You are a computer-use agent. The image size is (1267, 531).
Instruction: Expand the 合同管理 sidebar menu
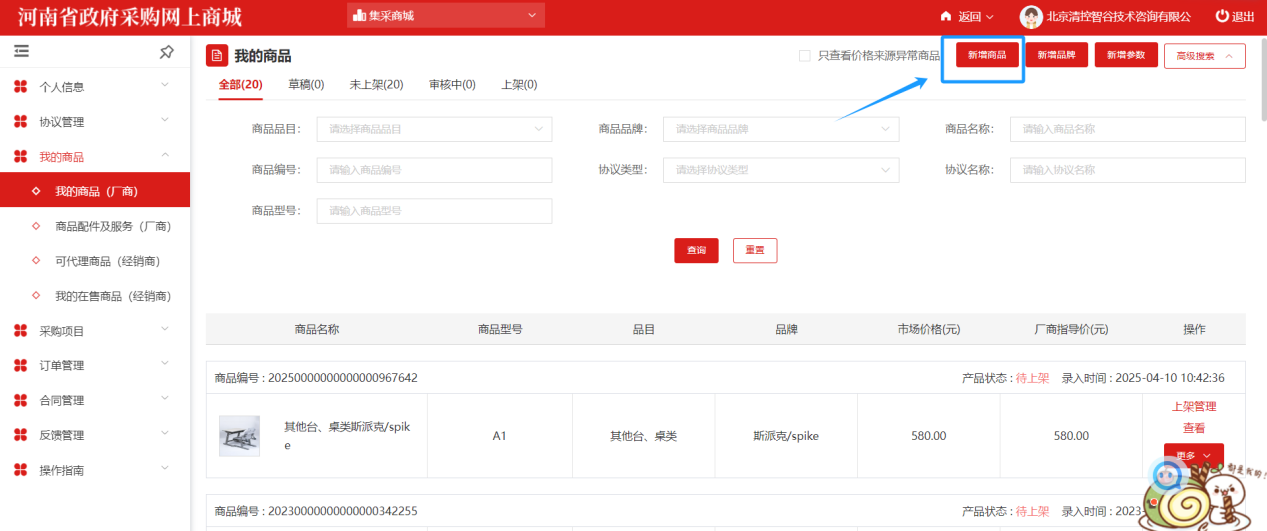pos(95,400)
